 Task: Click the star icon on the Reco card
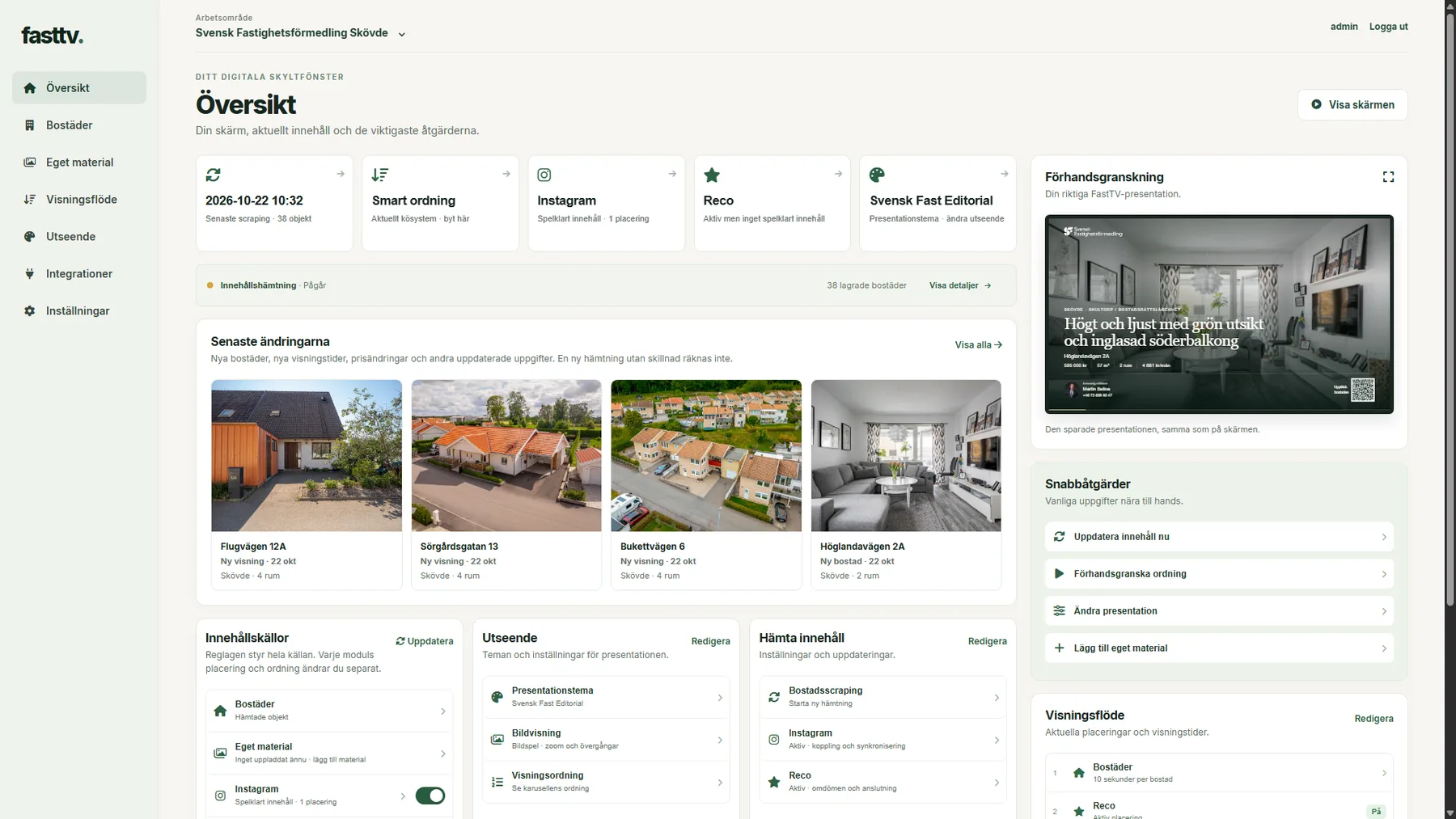(x=711, y=175)
